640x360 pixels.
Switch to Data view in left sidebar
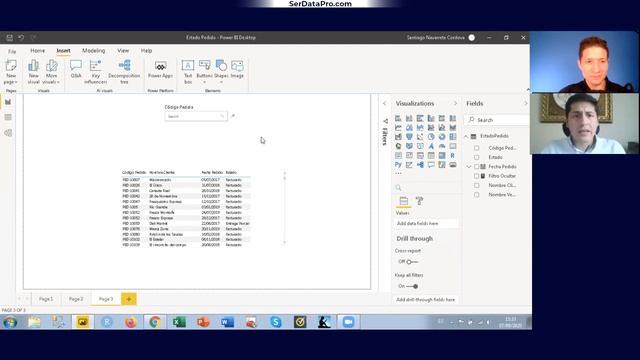click(8, 118)
